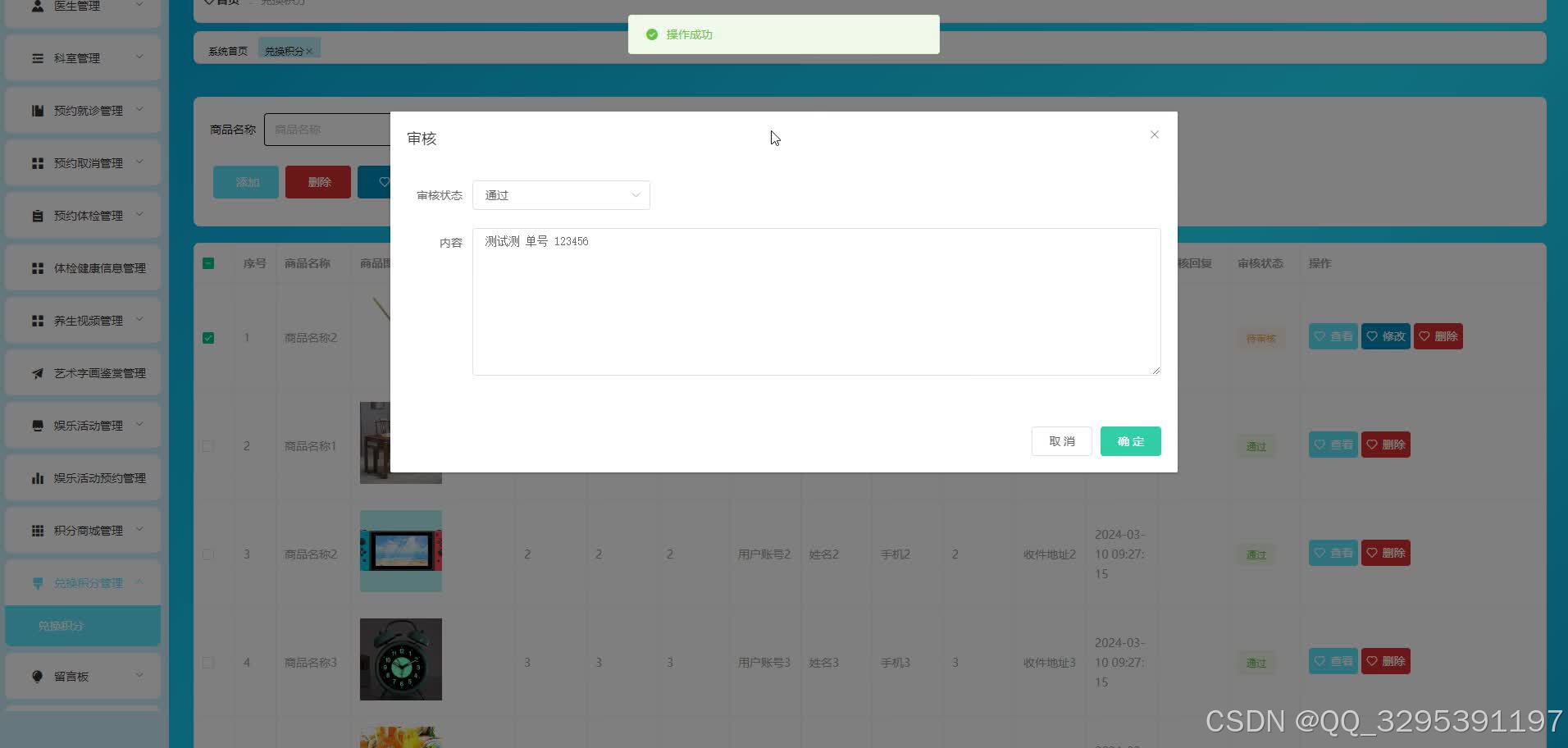Screen dimensions: 1568x748
Task: Click the 添加 button
Action: point(246,182)
